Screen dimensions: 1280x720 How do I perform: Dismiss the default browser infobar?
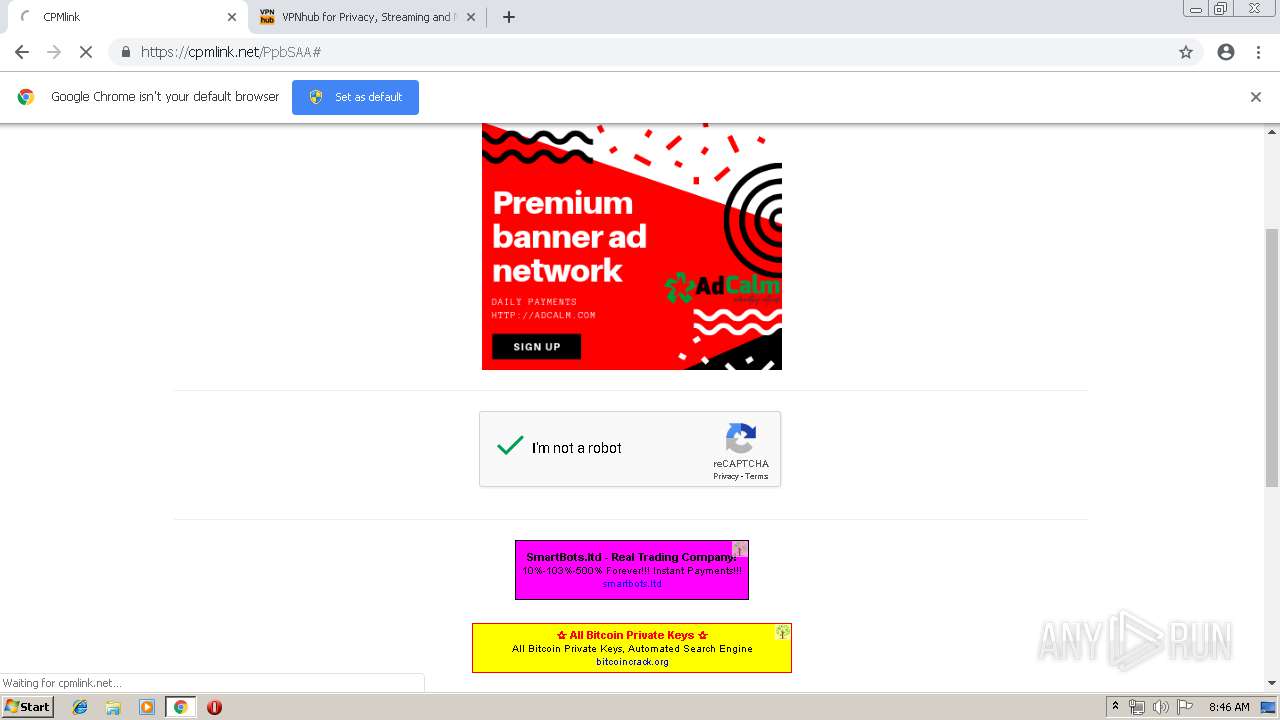pyautogui.click(x=1256, y=97)
